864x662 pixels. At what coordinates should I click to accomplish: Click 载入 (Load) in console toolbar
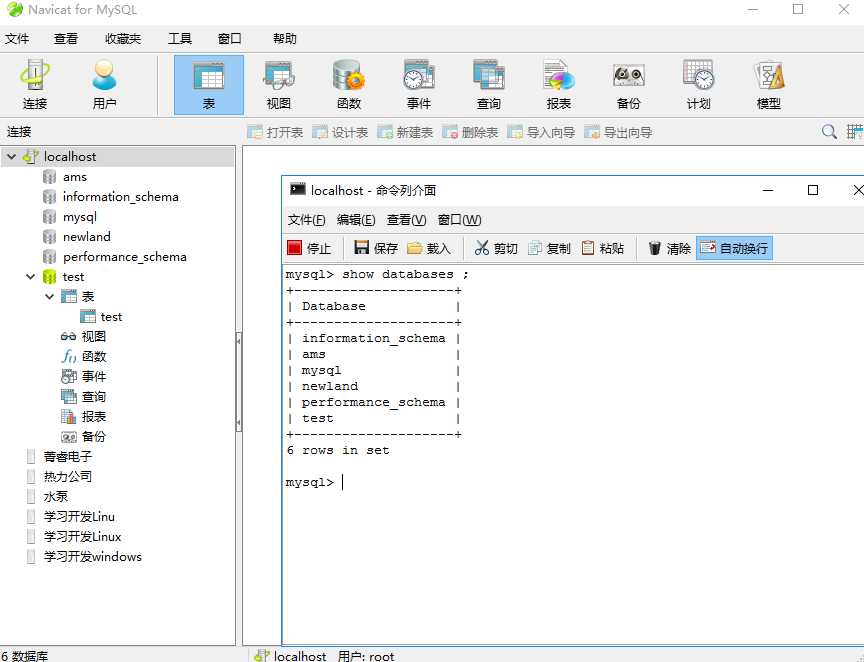point(429,248)
